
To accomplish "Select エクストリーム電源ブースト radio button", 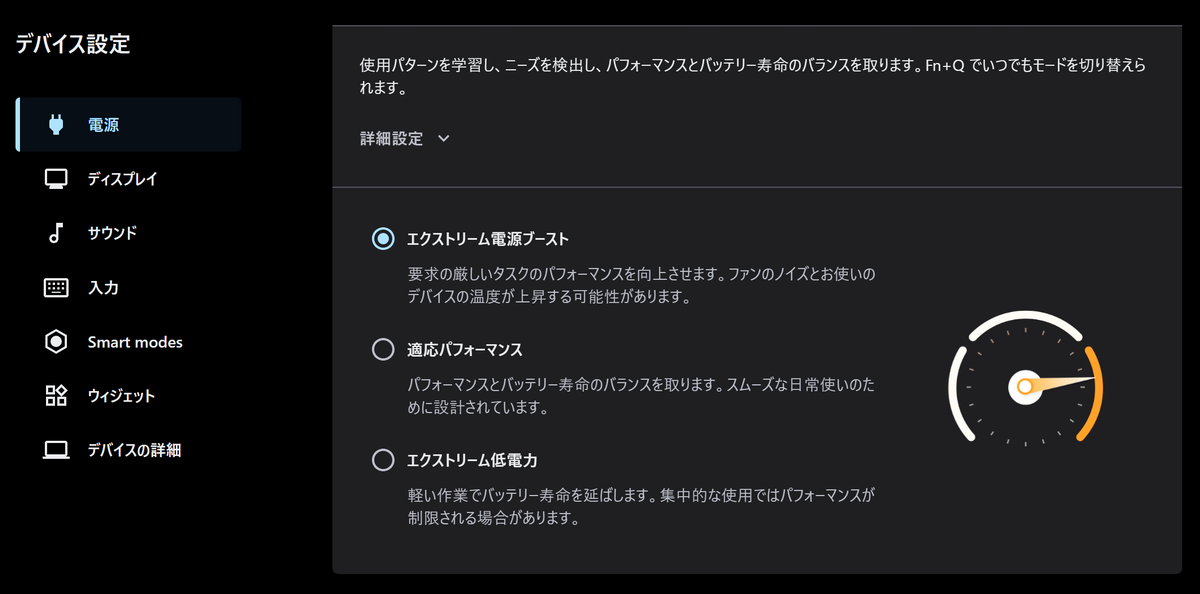I will (383, 239).
